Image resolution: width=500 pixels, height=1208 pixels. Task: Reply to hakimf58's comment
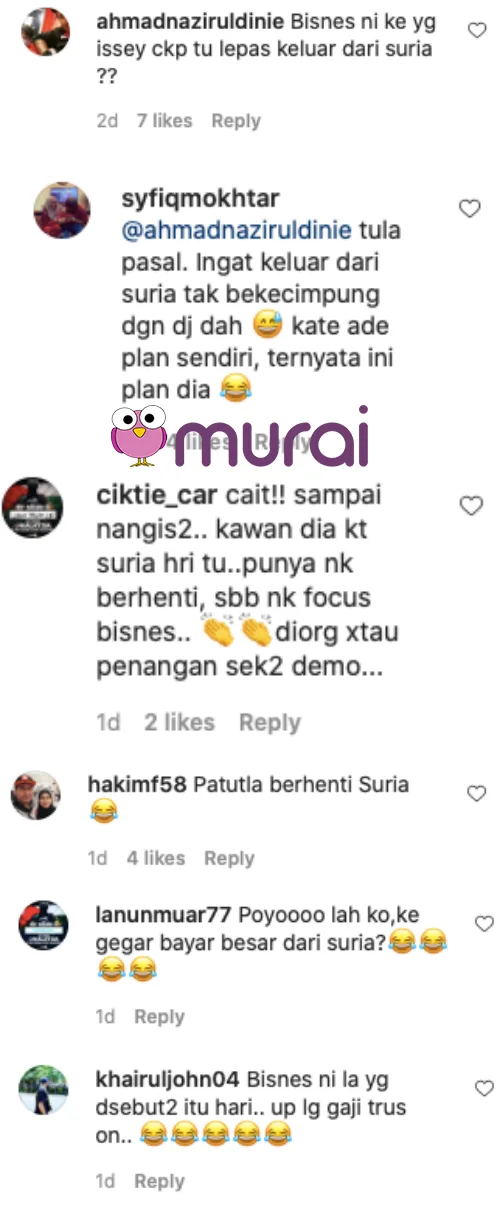(x=229, y=858)
